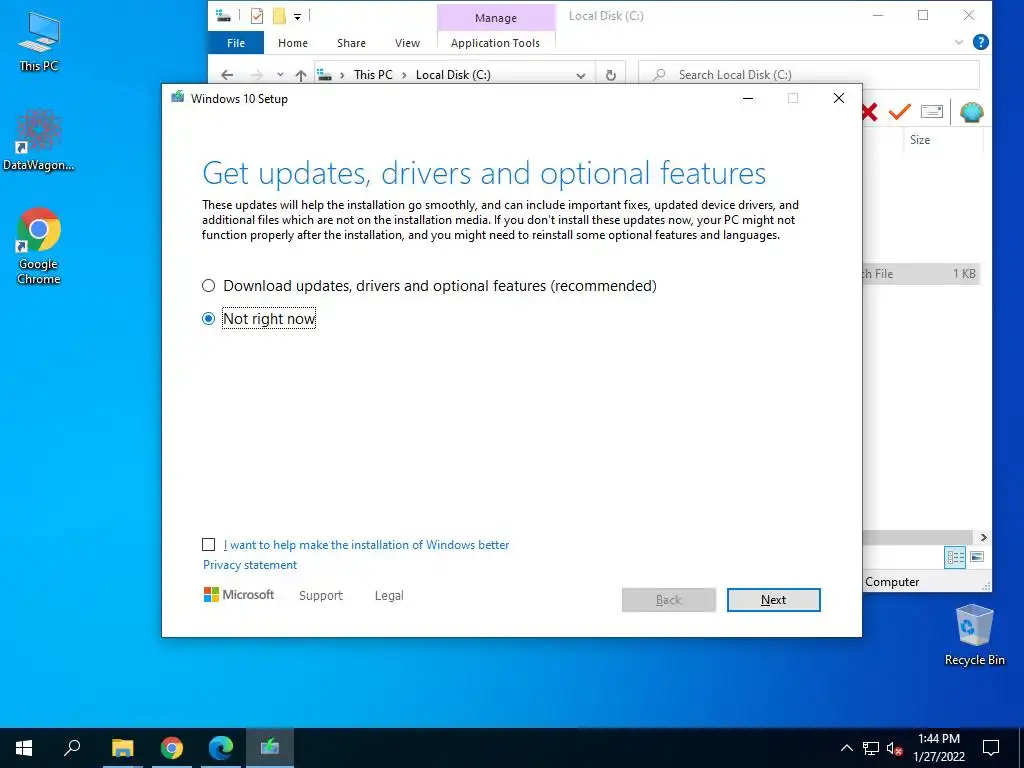
Task: Click the Back button in Setup
Action: click(x=669, y=600)
